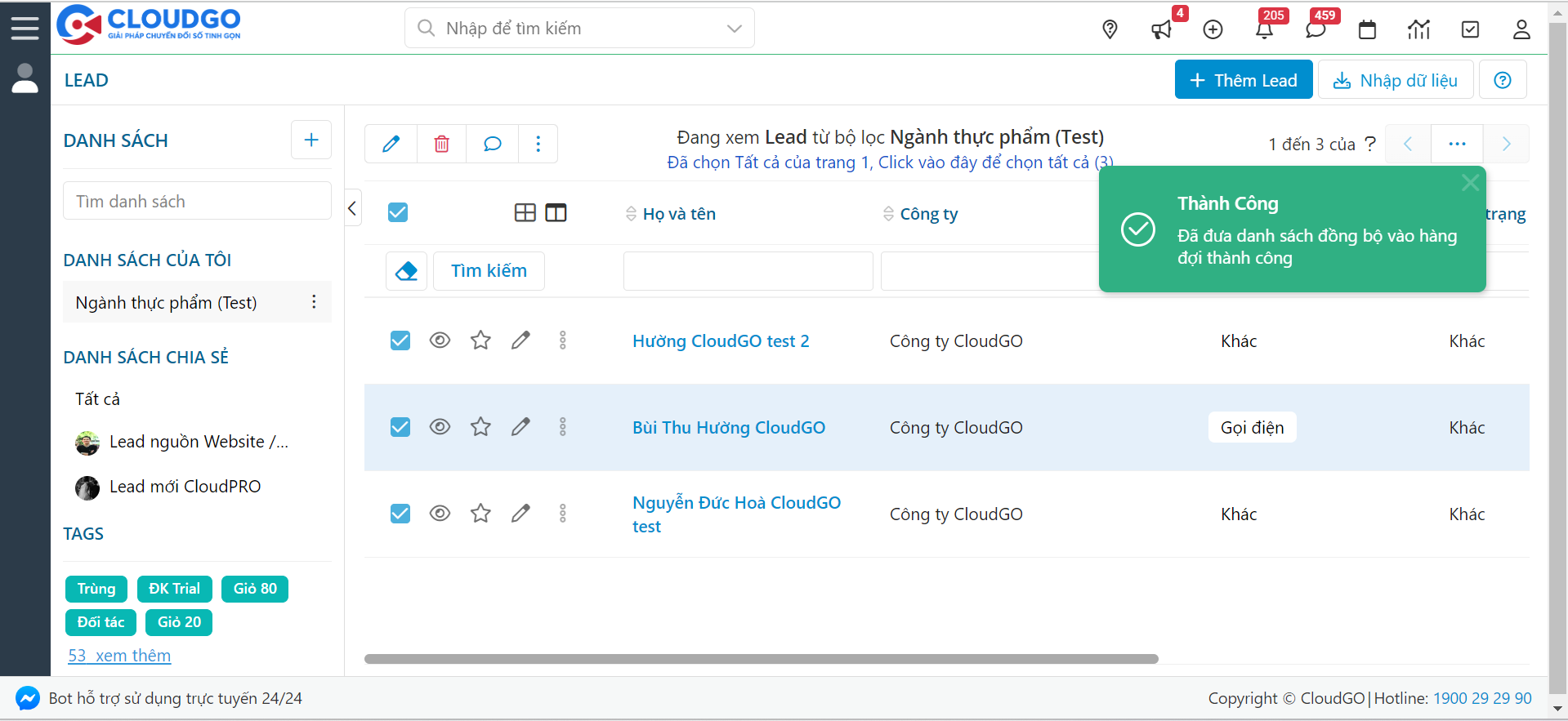Collapse the left list sidebar panel
The width and height of the screenshot is (1568, 721).
pyautogui.click(x=352, y=208)
